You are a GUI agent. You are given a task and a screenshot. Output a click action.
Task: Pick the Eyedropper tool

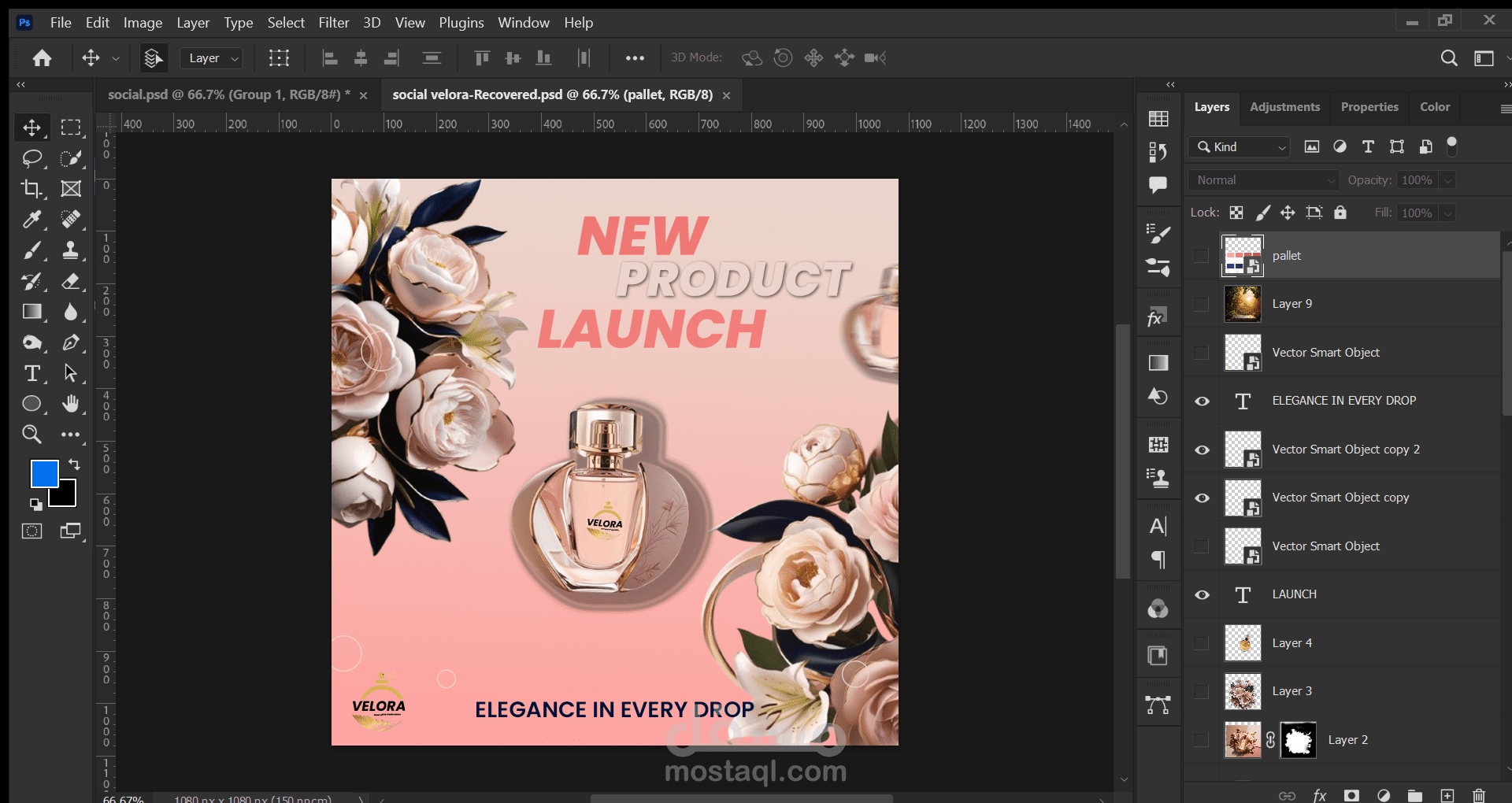(31, 220)
